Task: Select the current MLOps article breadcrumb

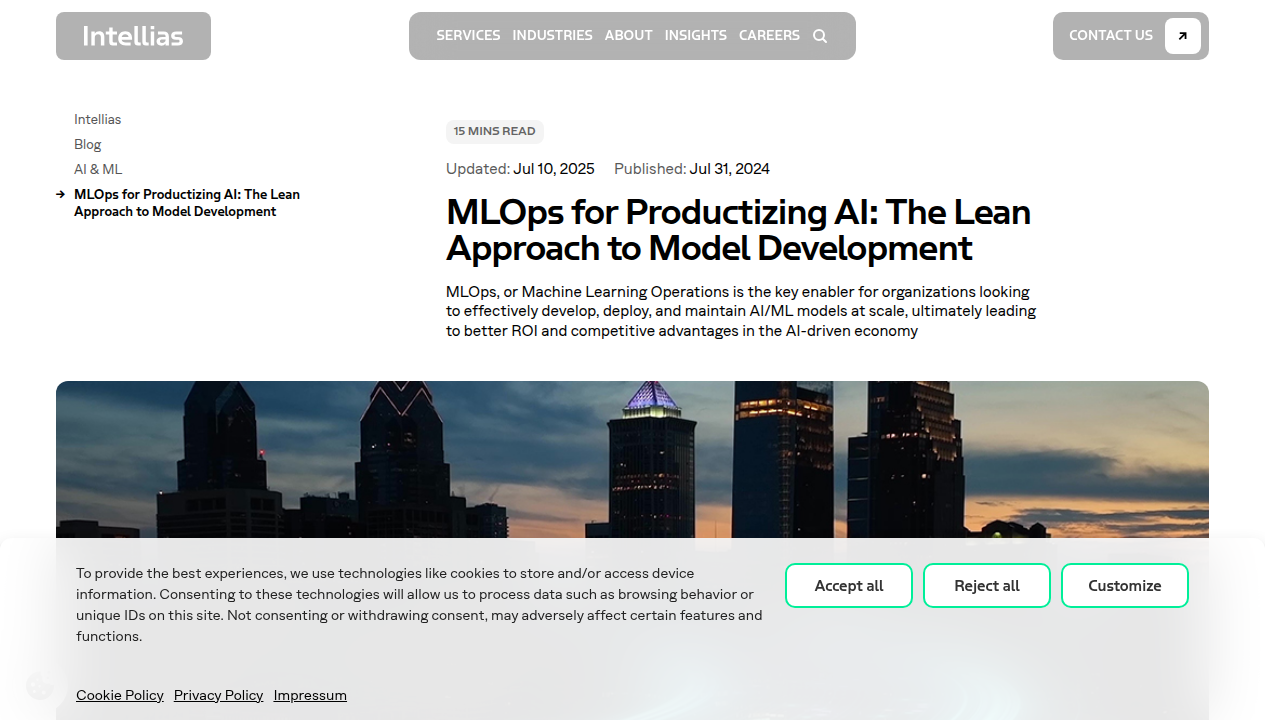Action: click(x=187, y=203)
